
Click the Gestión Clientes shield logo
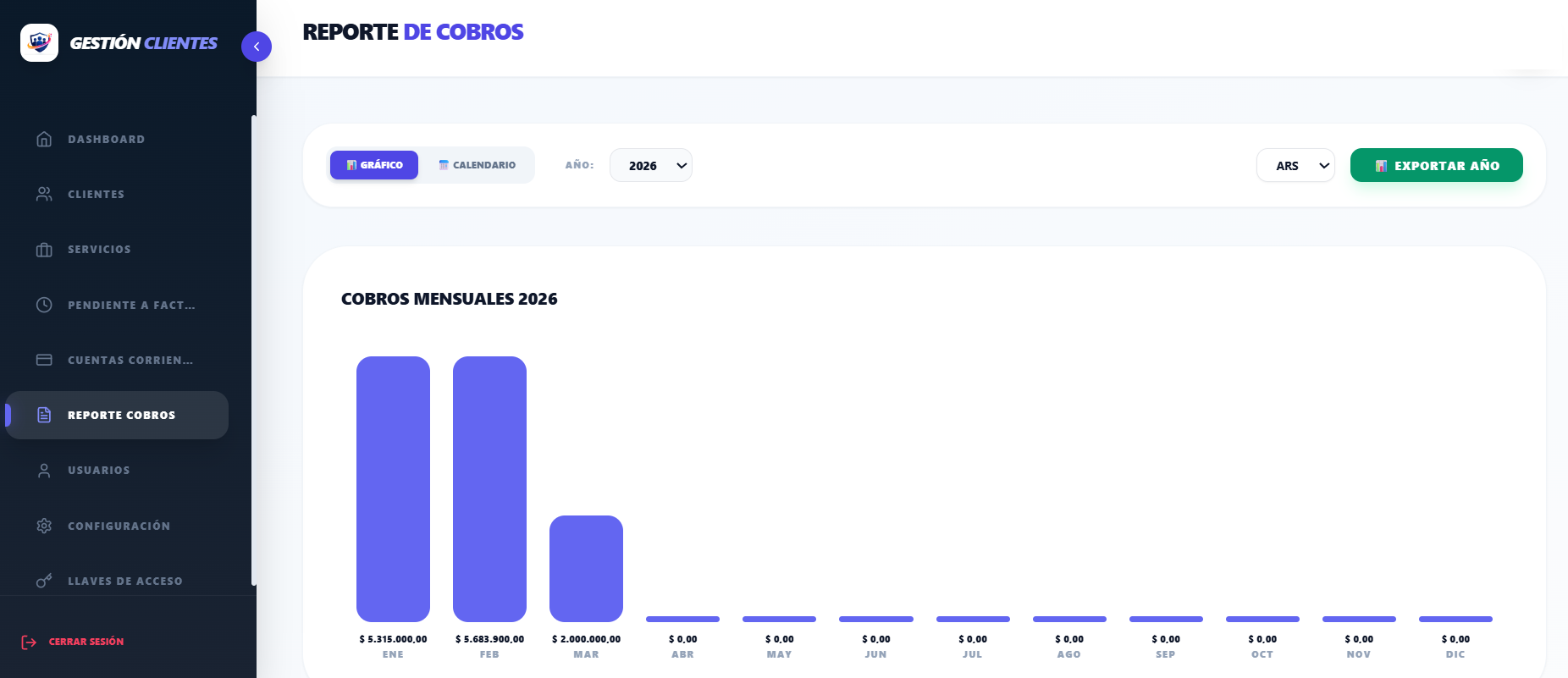[39, 42]
